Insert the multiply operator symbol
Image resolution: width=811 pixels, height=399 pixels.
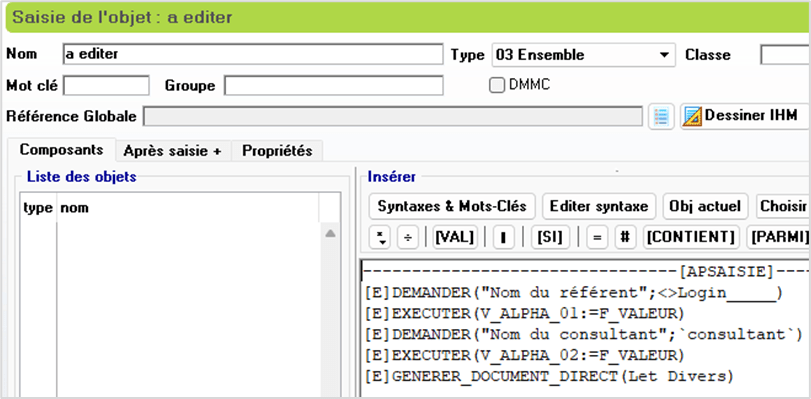point(381,238)
